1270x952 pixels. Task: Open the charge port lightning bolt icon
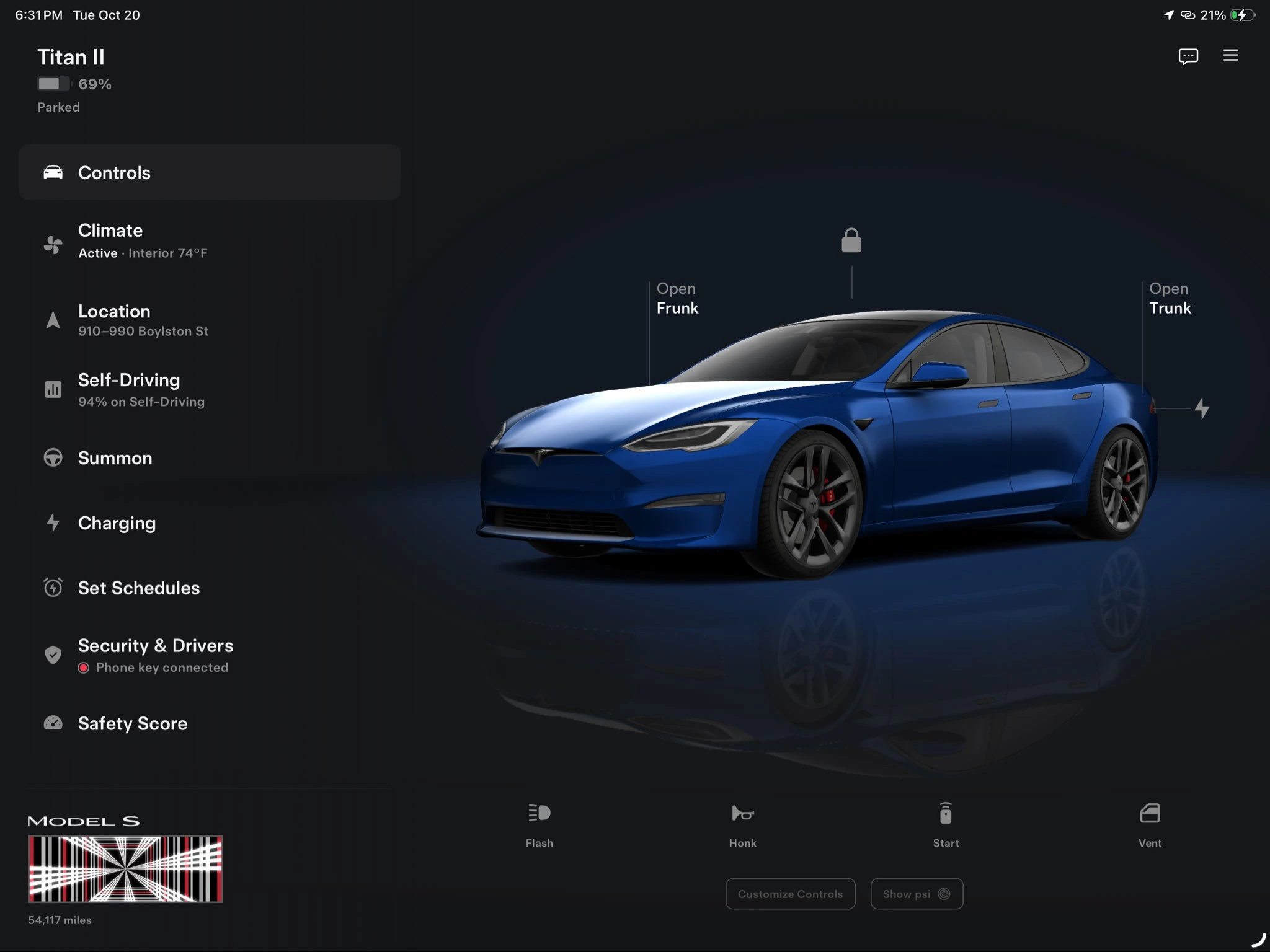1202,408
